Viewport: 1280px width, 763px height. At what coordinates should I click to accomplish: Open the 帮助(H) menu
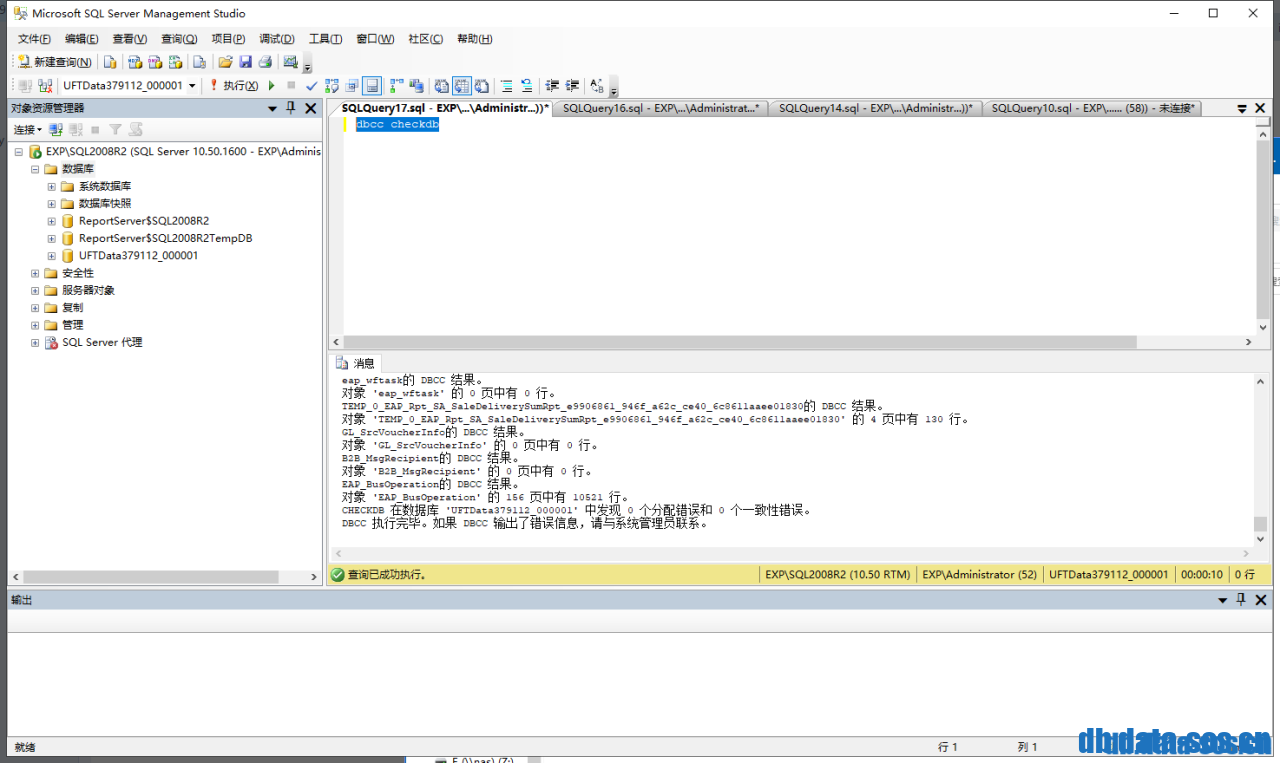(474, 39)
